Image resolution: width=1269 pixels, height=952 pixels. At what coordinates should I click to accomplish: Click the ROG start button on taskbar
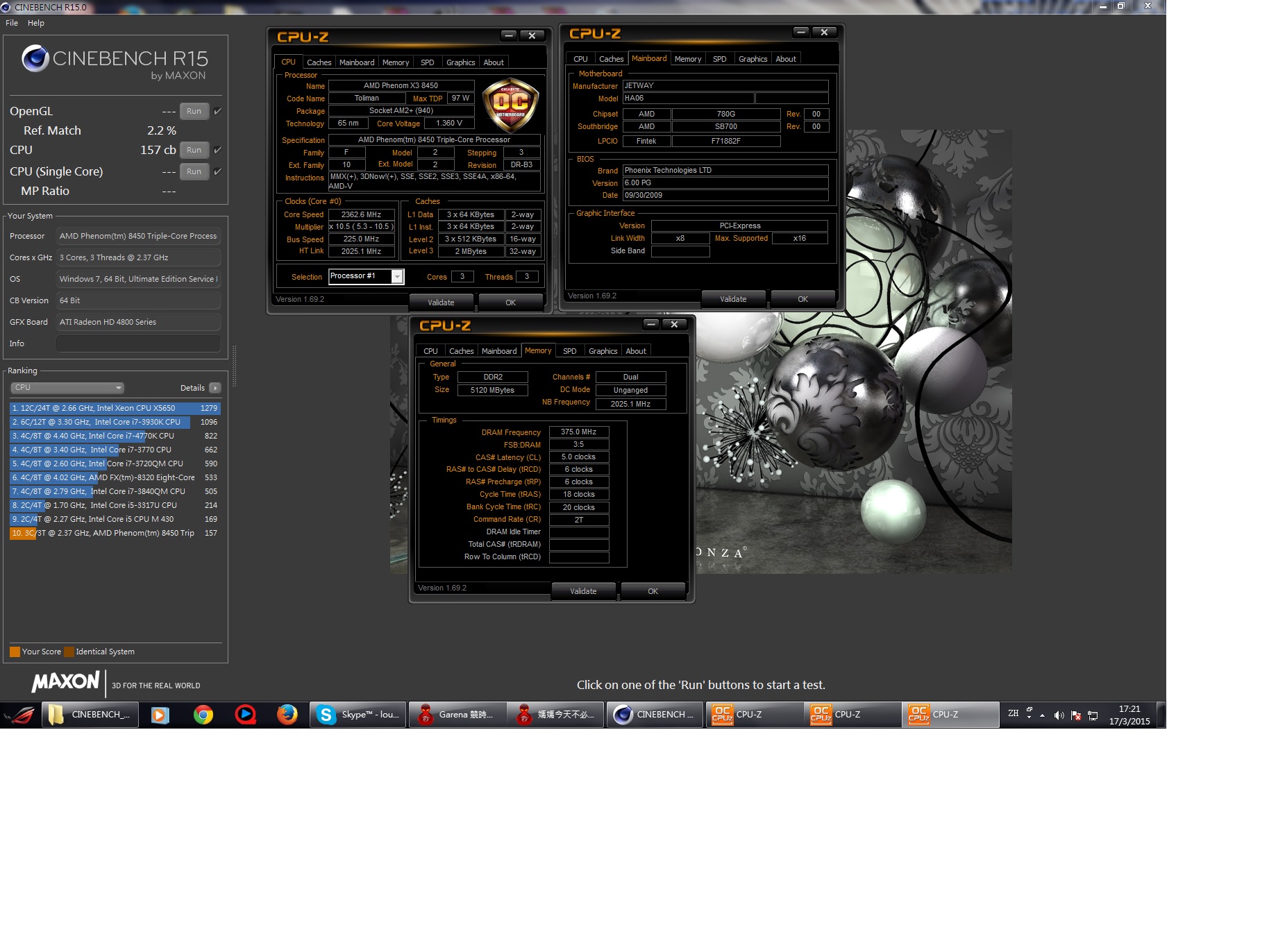19,714
